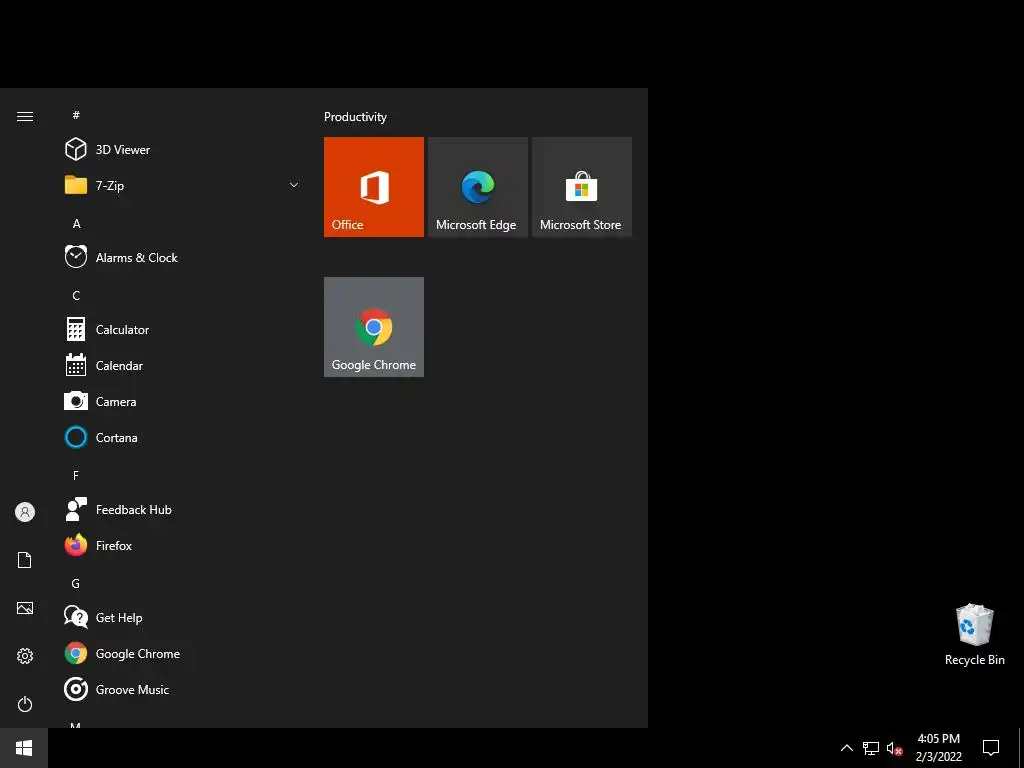Expand the Start menu hamburger button

tap(25, 116)
